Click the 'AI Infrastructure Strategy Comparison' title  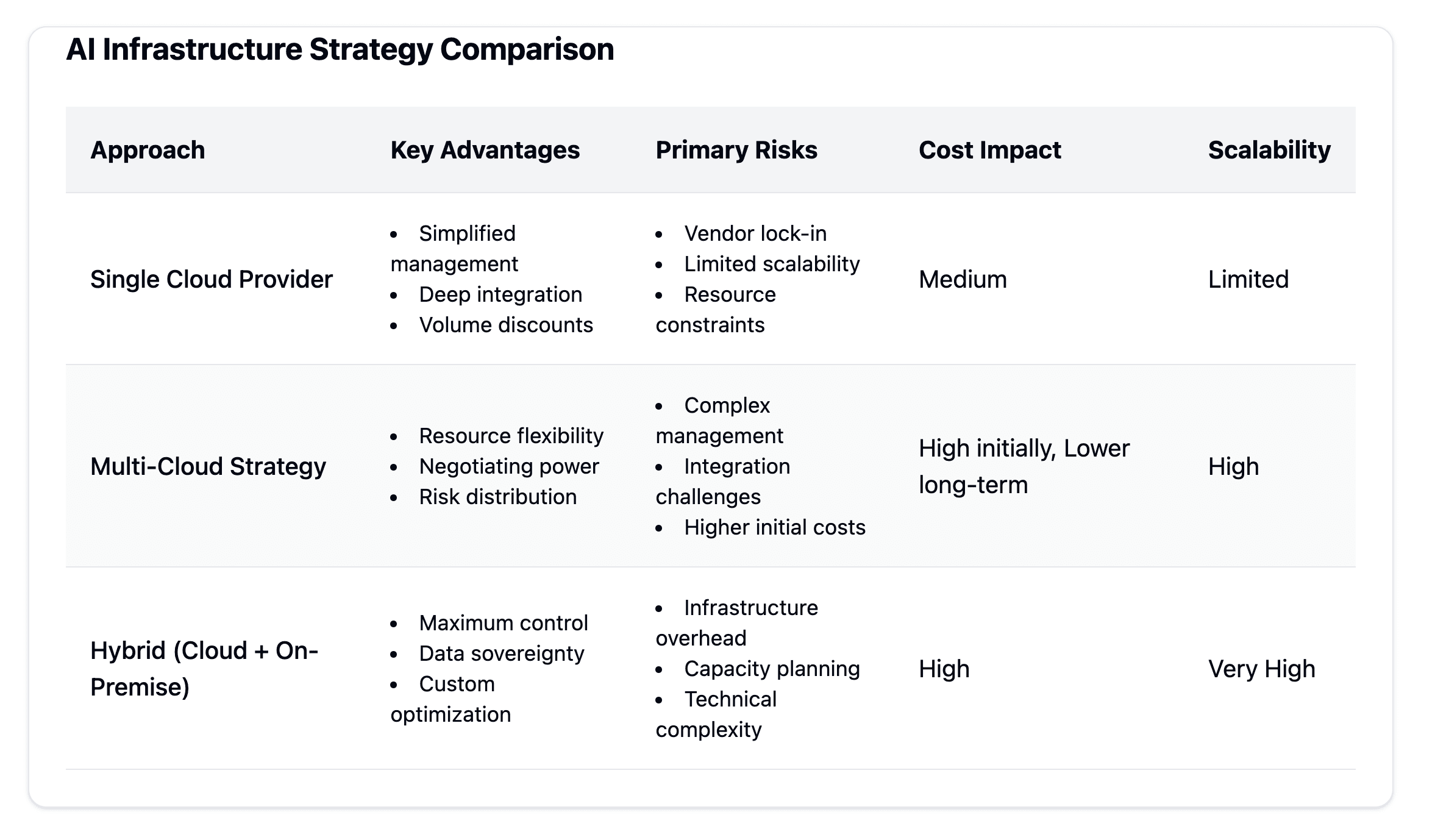340,49
